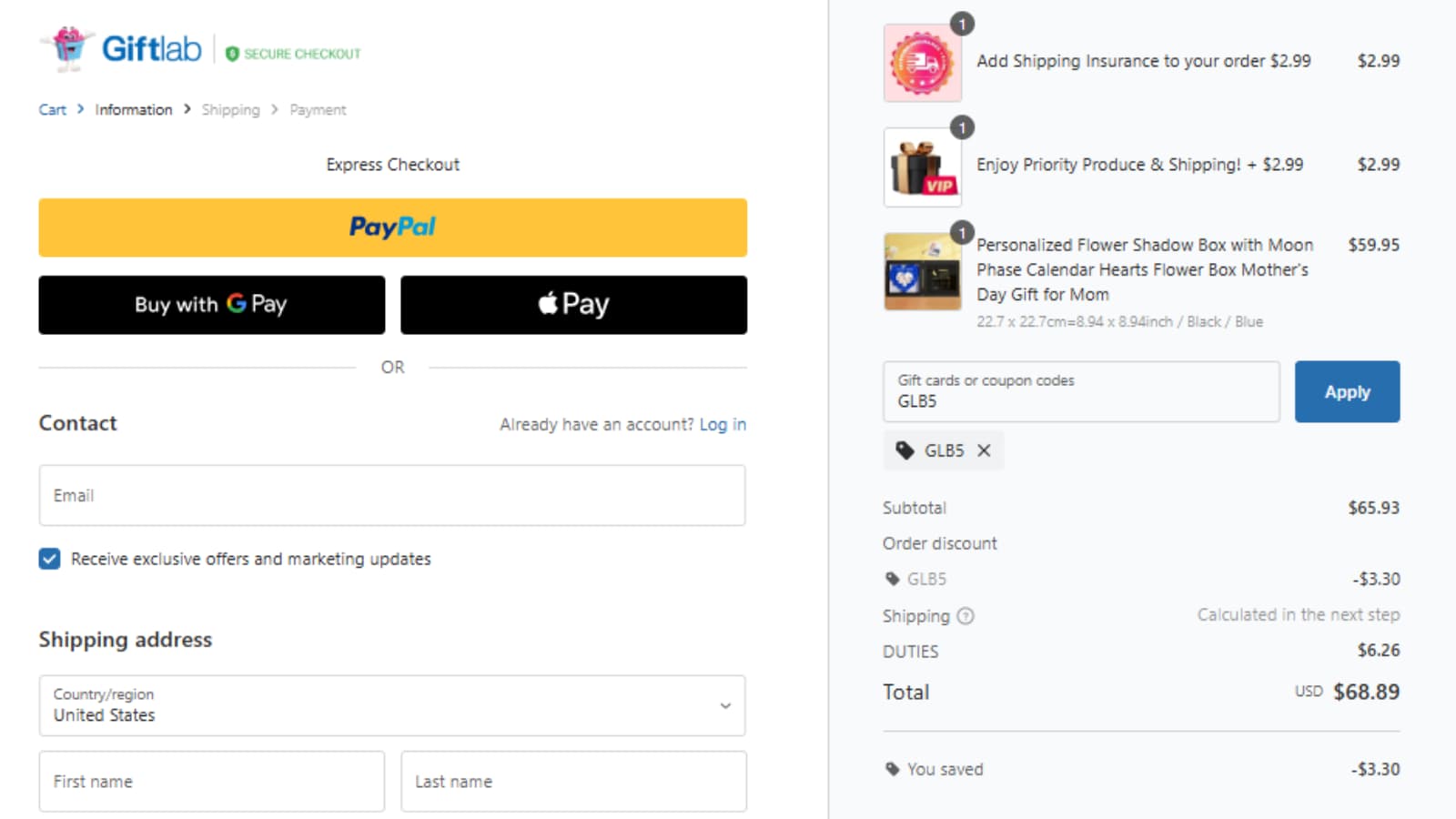Check out with Apple Pay button
Screen dimensions: 1456x819
573,305
